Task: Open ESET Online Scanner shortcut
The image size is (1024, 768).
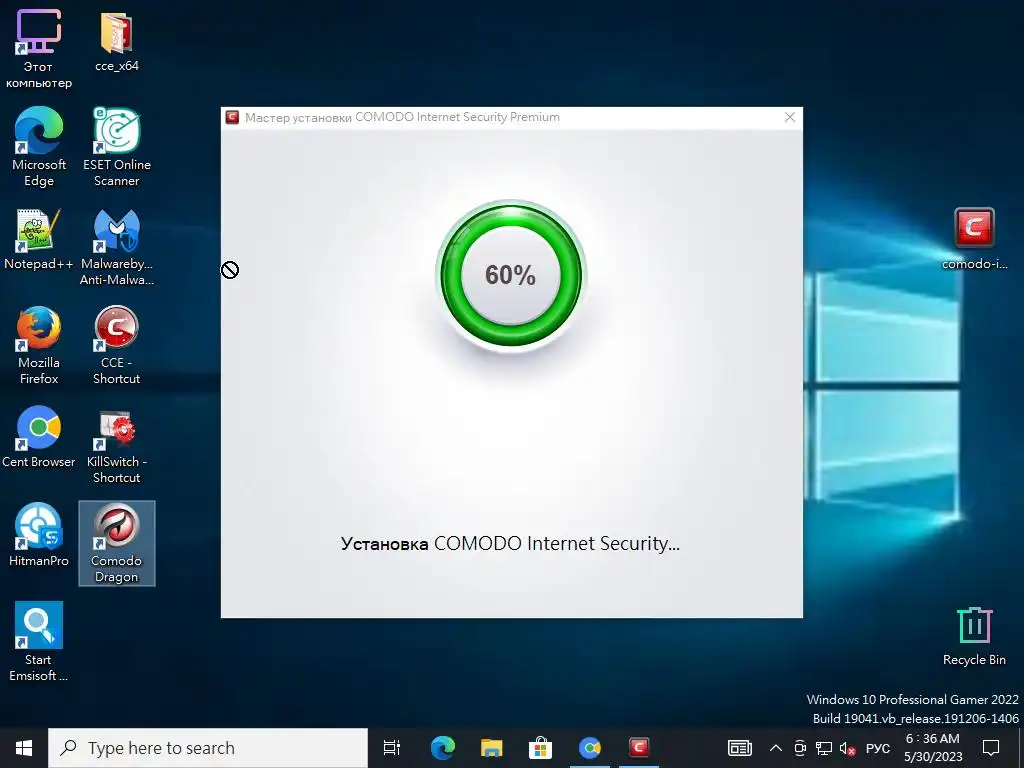Action: point(116,147)
